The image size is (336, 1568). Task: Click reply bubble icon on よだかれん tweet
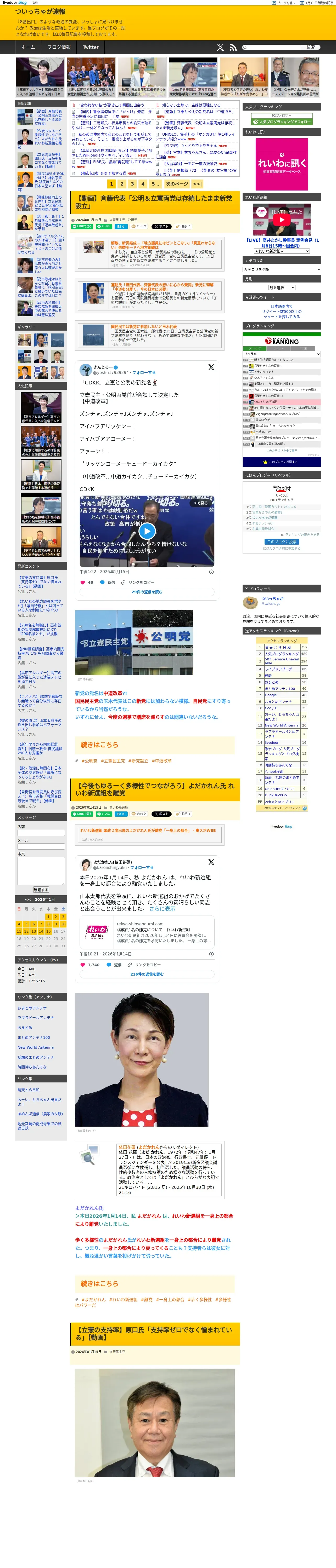pos(109,965)
